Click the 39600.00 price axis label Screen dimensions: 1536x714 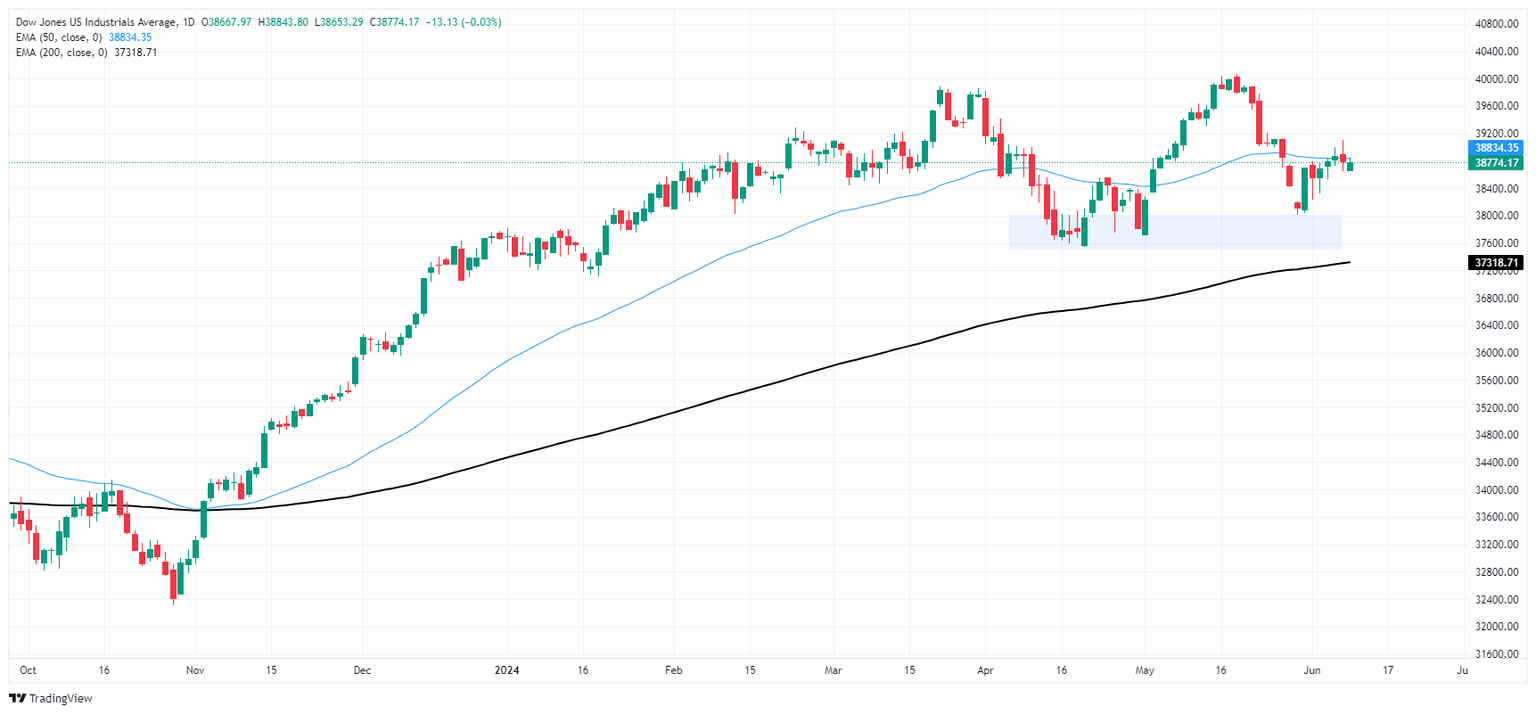(x=1497, y=106)
